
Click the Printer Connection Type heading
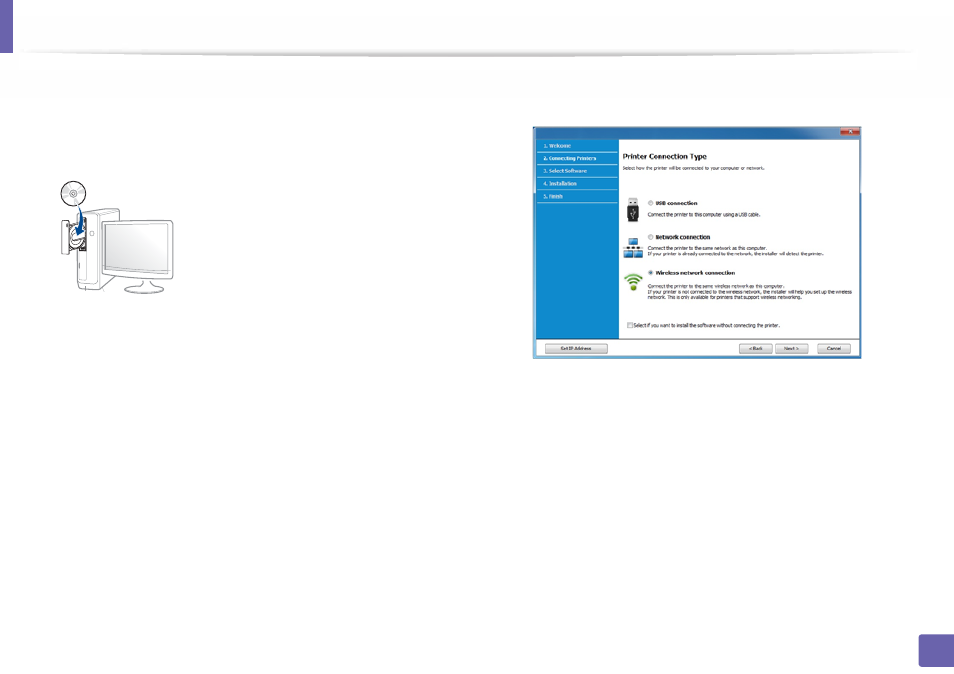[x=664, y=156]
